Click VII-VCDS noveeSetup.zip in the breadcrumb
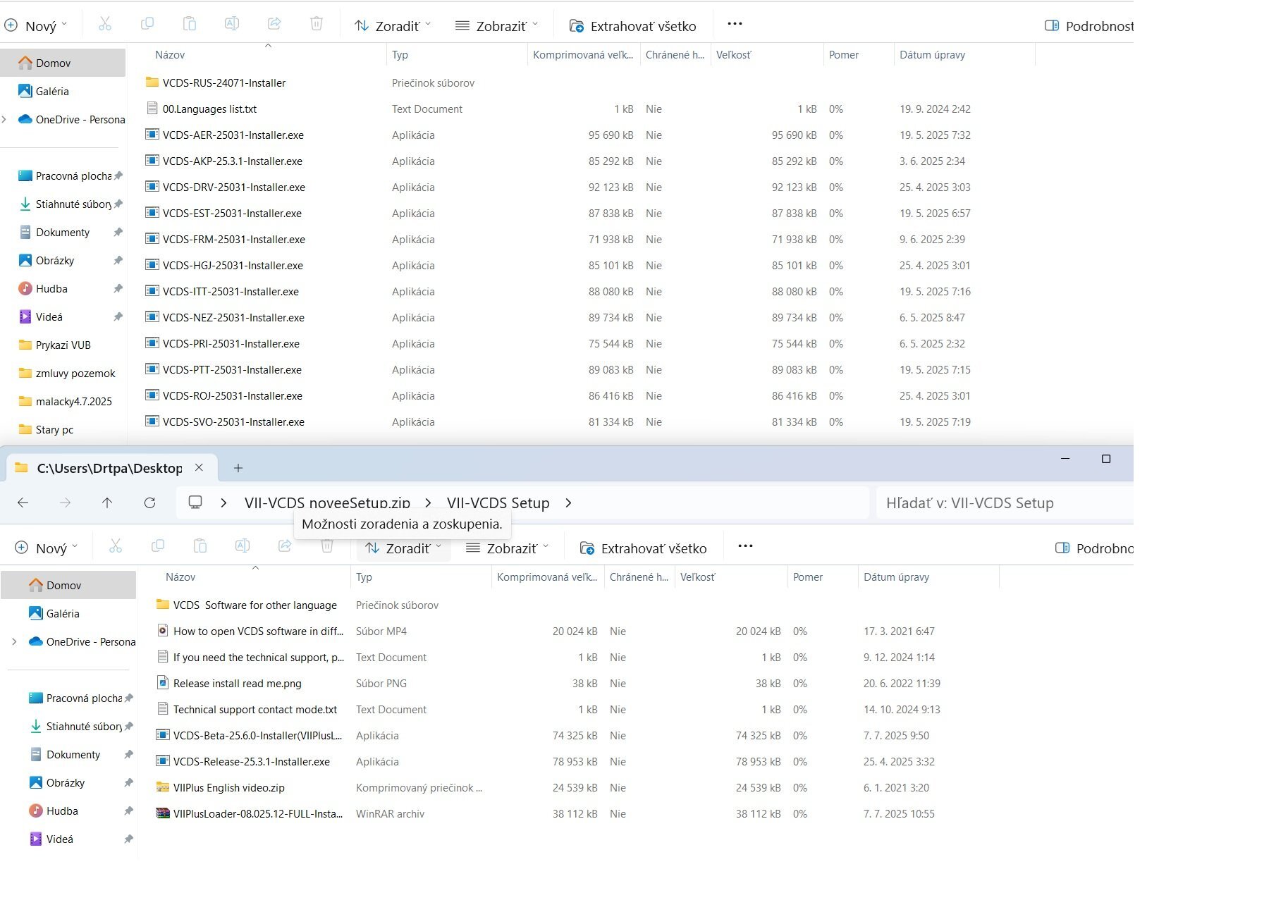The image size is (1288, 924). 327,503
